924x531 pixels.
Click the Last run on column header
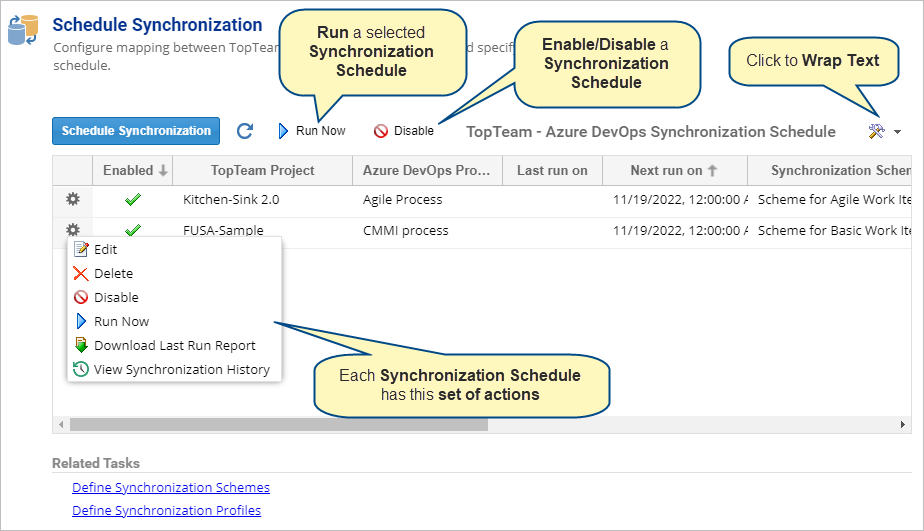(x=552, y=170)
